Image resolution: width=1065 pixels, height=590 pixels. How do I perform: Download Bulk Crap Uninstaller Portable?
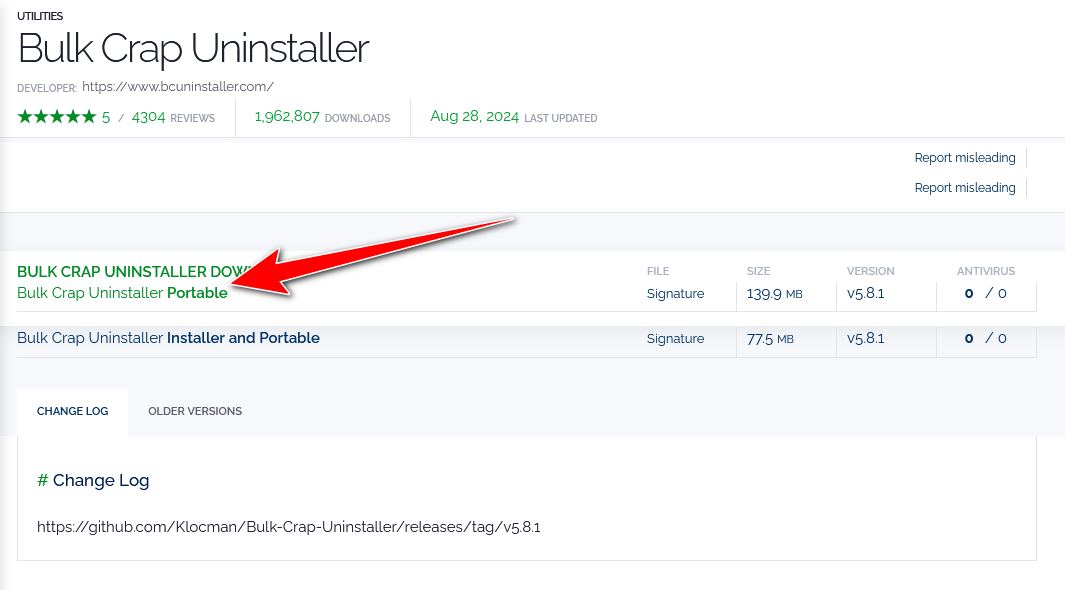point(122,293)
